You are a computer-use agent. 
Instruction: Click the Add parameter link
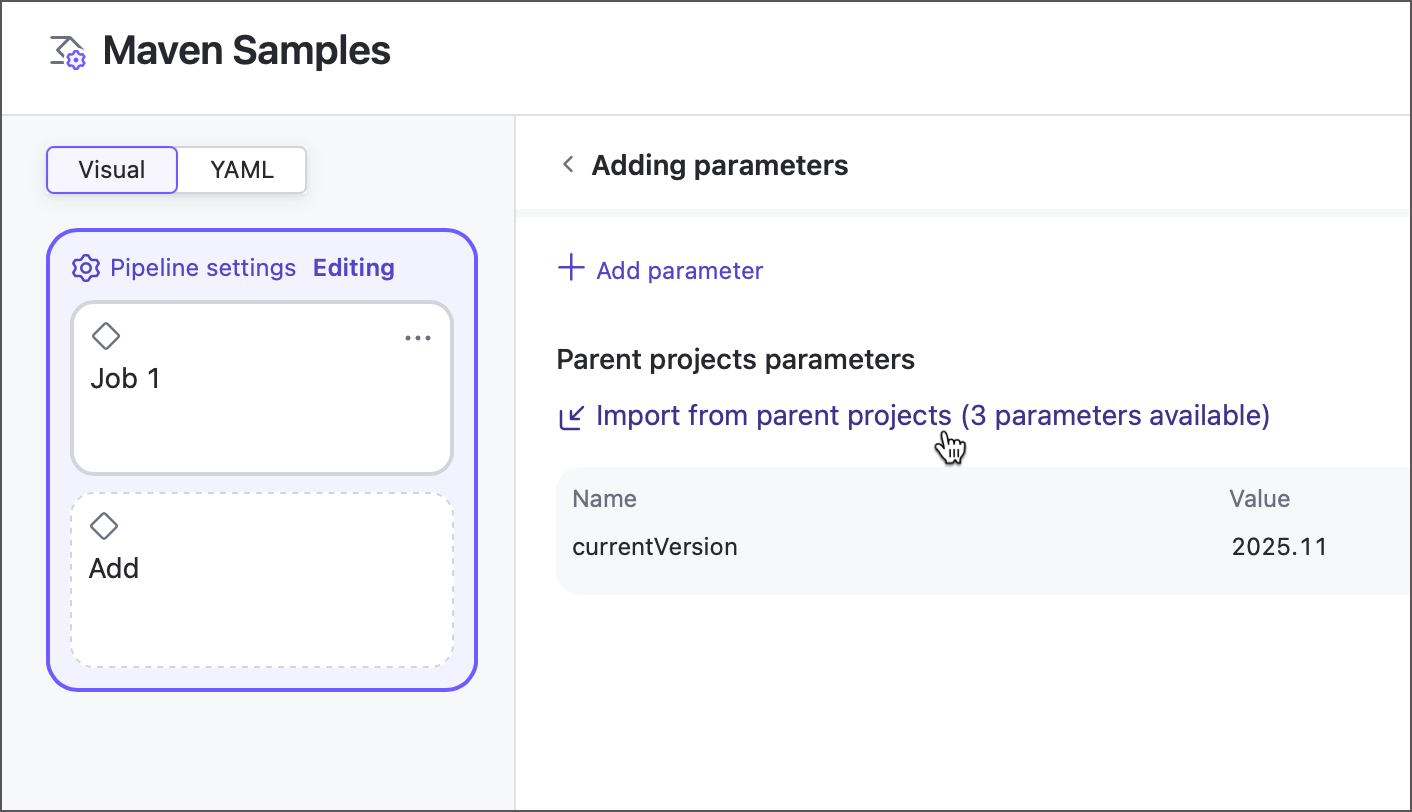(x=679, y=270)
